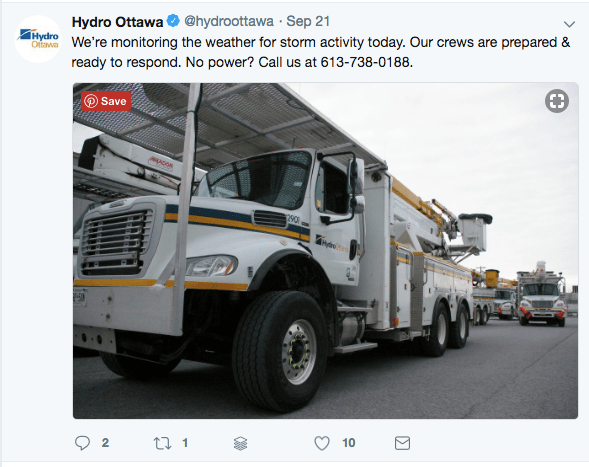Screen dimensions: 589x467
Task: Send tweet via direct message envelope
Action: 402,443
